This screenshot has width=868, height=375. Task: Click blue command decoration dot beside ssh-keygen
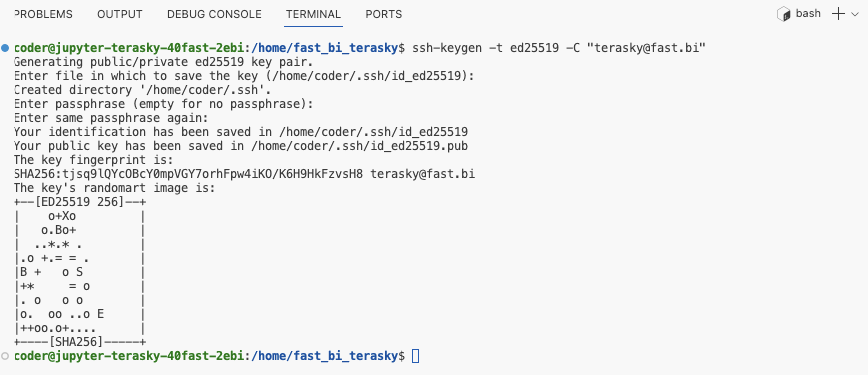pyautogui.click(x=5, y=48)
